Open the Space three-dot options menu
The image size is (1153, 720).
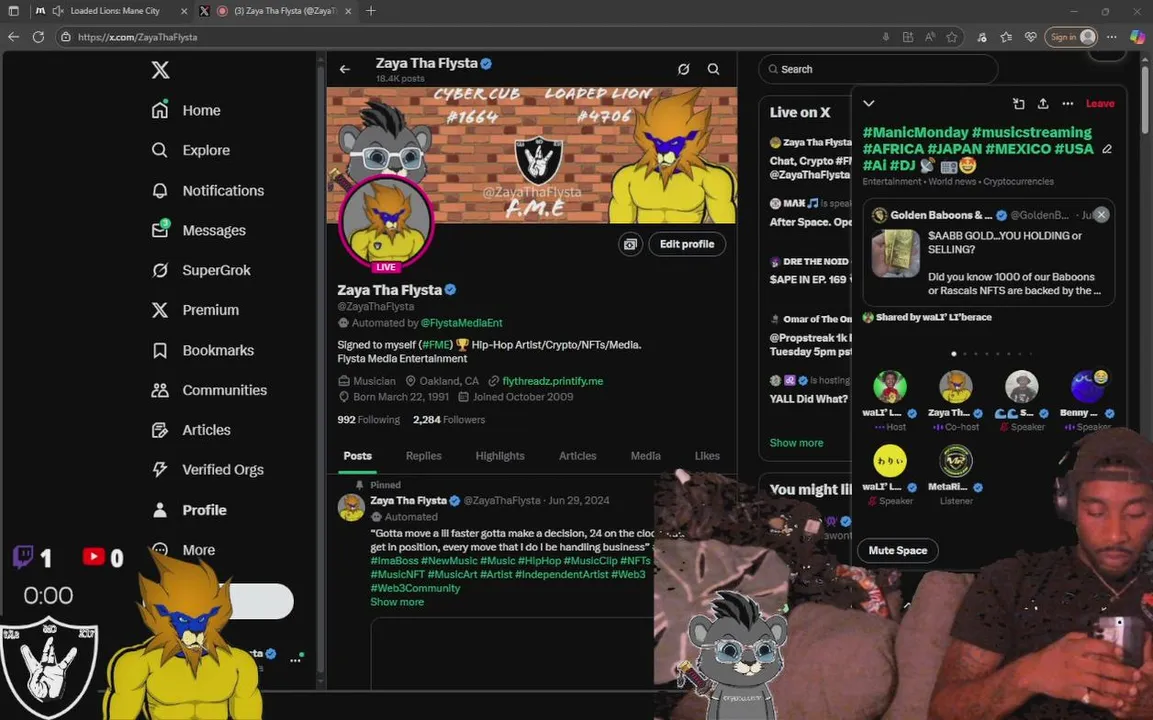tap(1068, 104)
